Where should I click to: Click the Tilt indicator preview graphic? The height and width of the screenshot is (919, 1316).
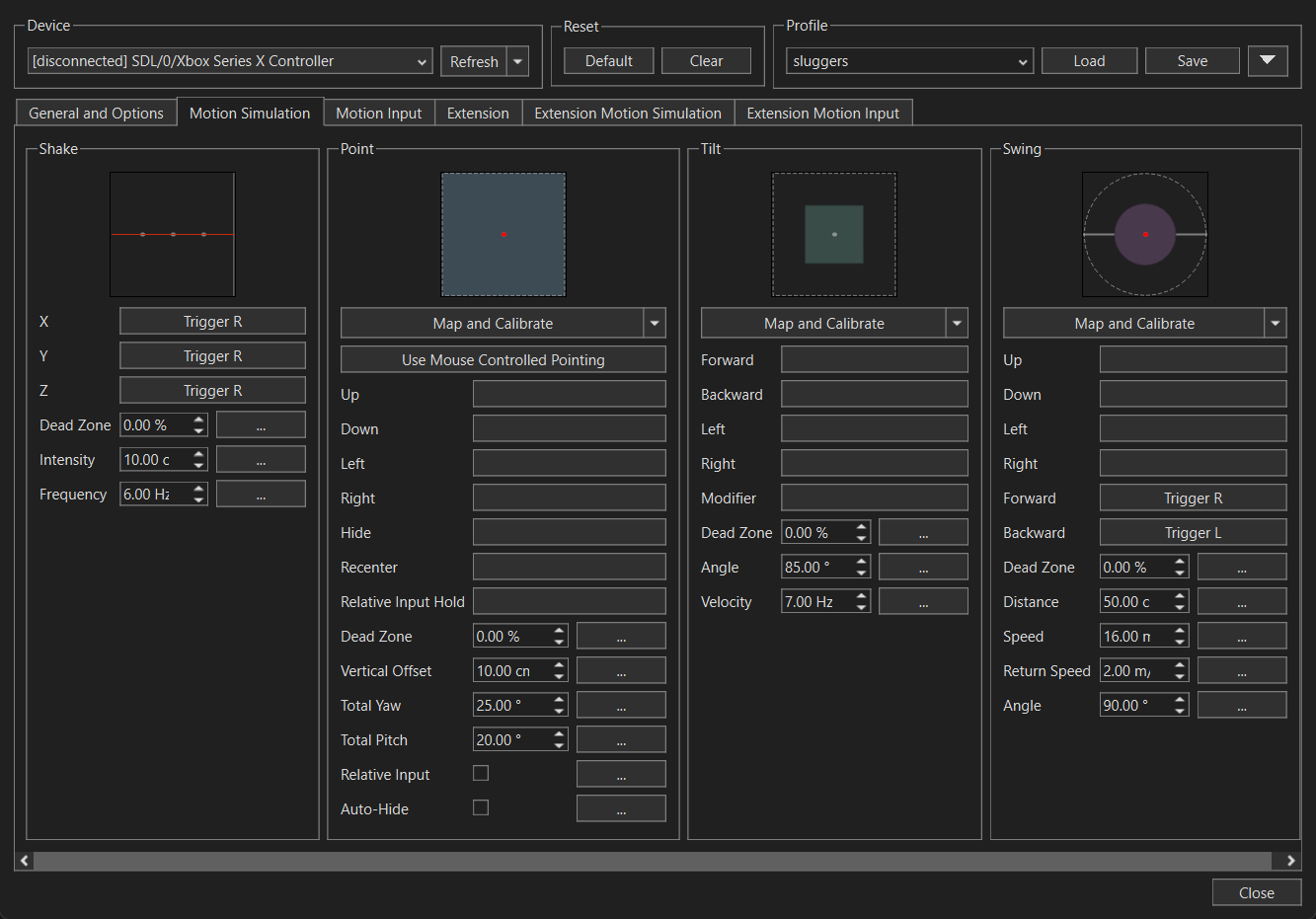[x=834, y=234]
